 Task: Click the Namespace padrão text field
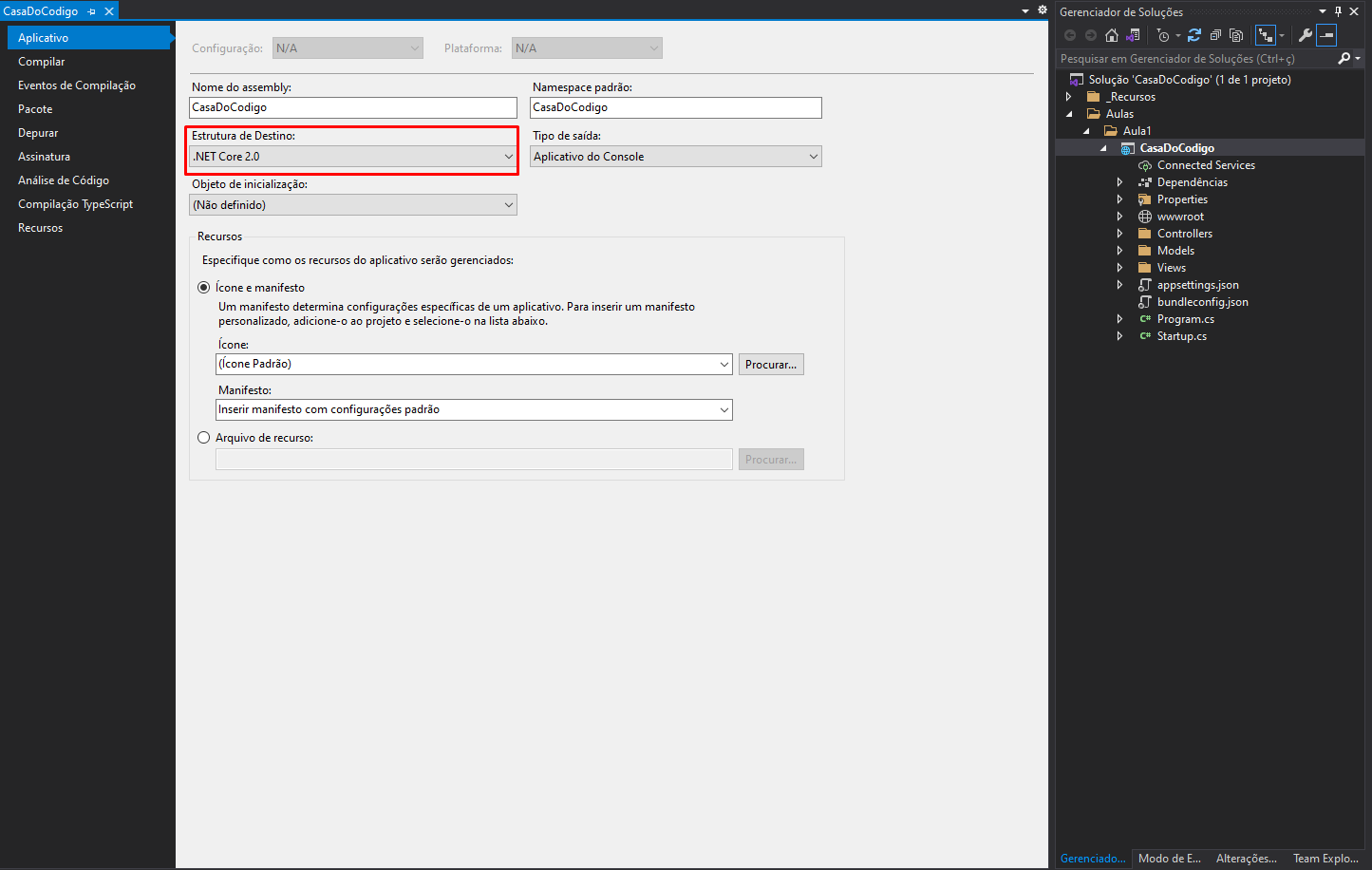coord(675,107)
